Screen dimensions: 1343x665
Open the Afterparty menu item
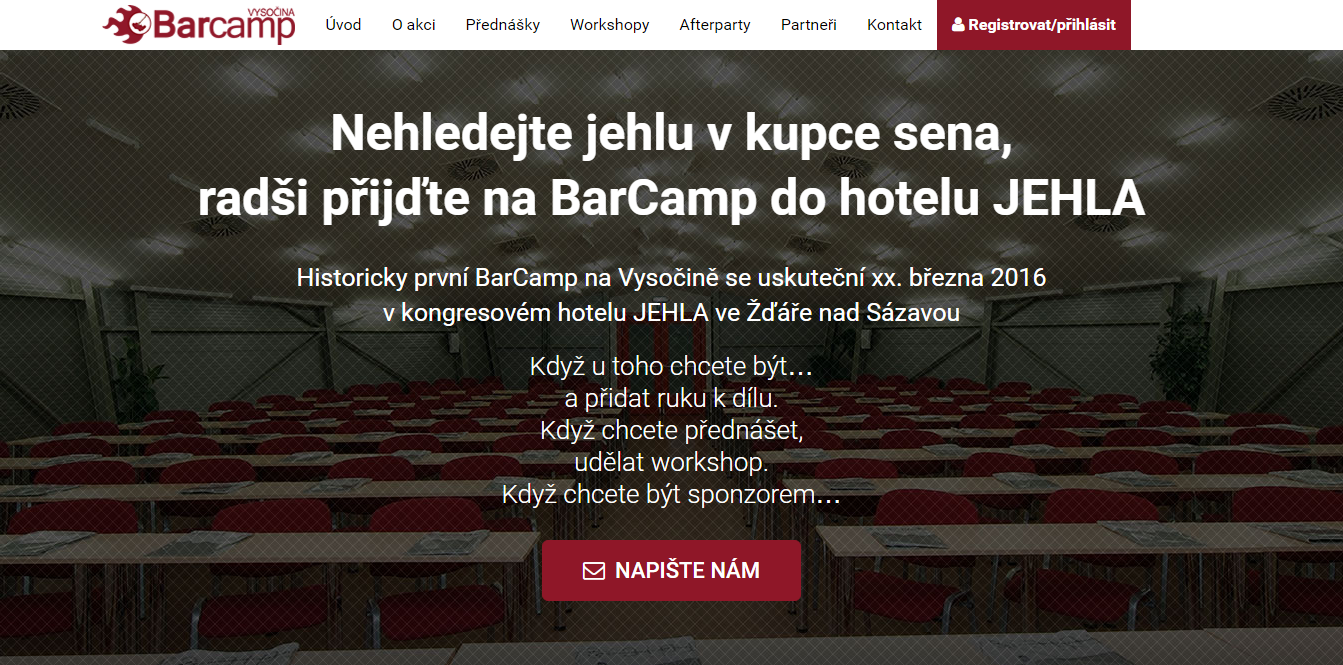tap(715, 25)
